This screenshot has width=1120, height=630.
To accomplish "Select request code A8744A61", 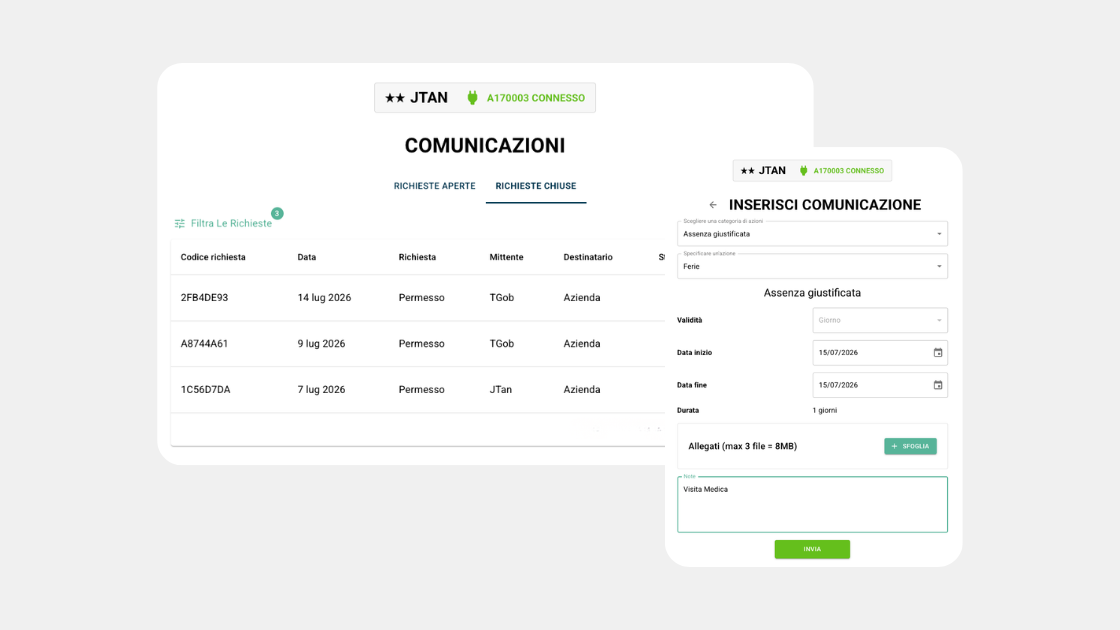I will point(204,344).
